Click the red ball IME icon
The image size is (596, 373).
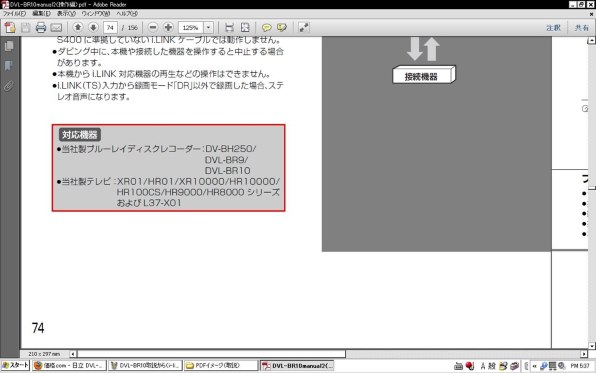click(x=470, y=366)
